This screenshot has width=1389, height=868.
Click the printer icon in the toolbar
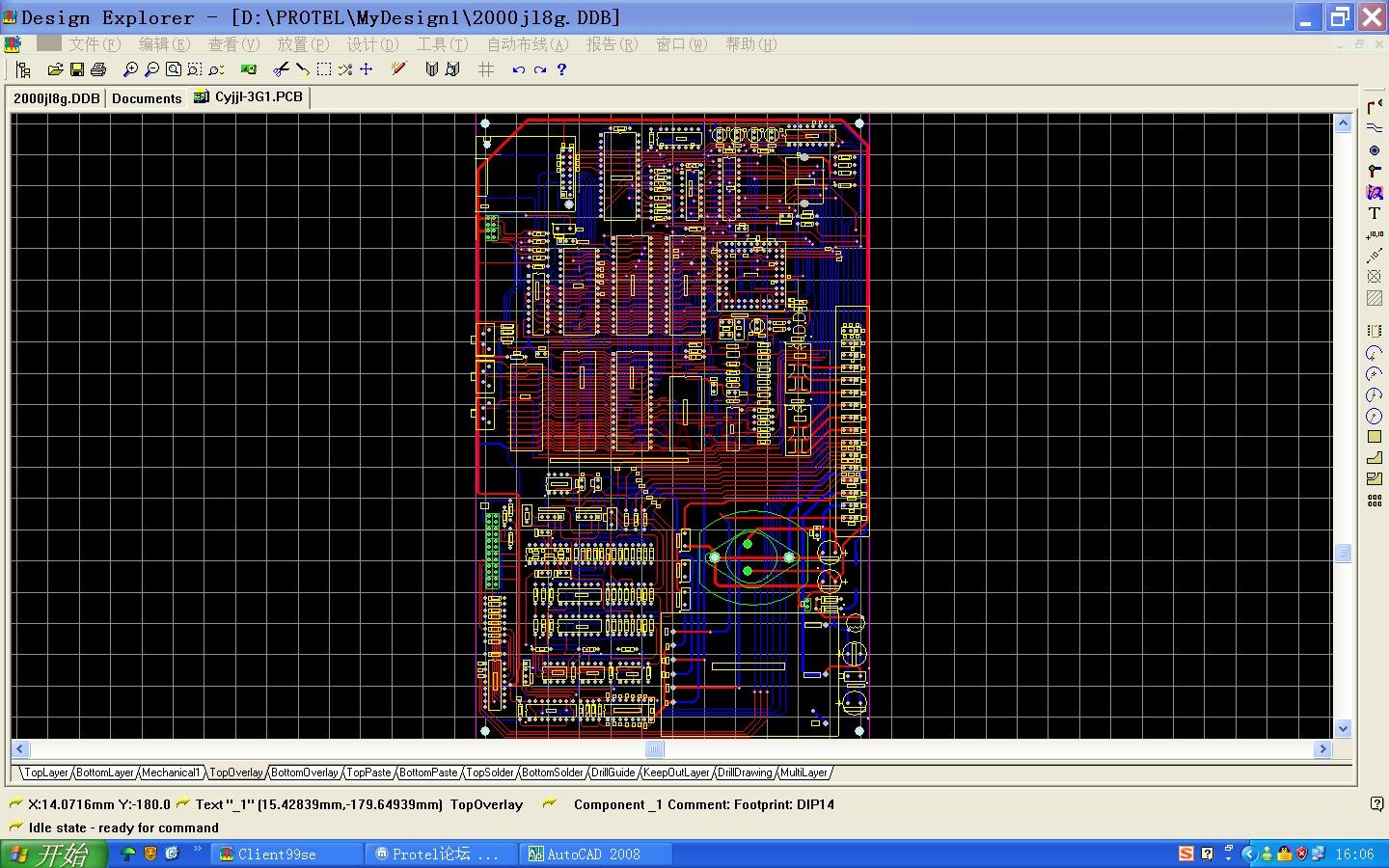click(97, 69)
